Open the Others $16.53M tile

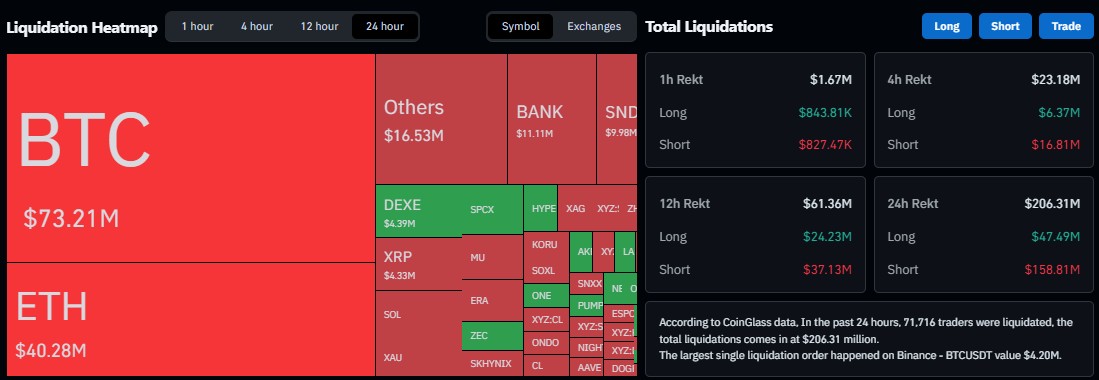pos(441,119)
